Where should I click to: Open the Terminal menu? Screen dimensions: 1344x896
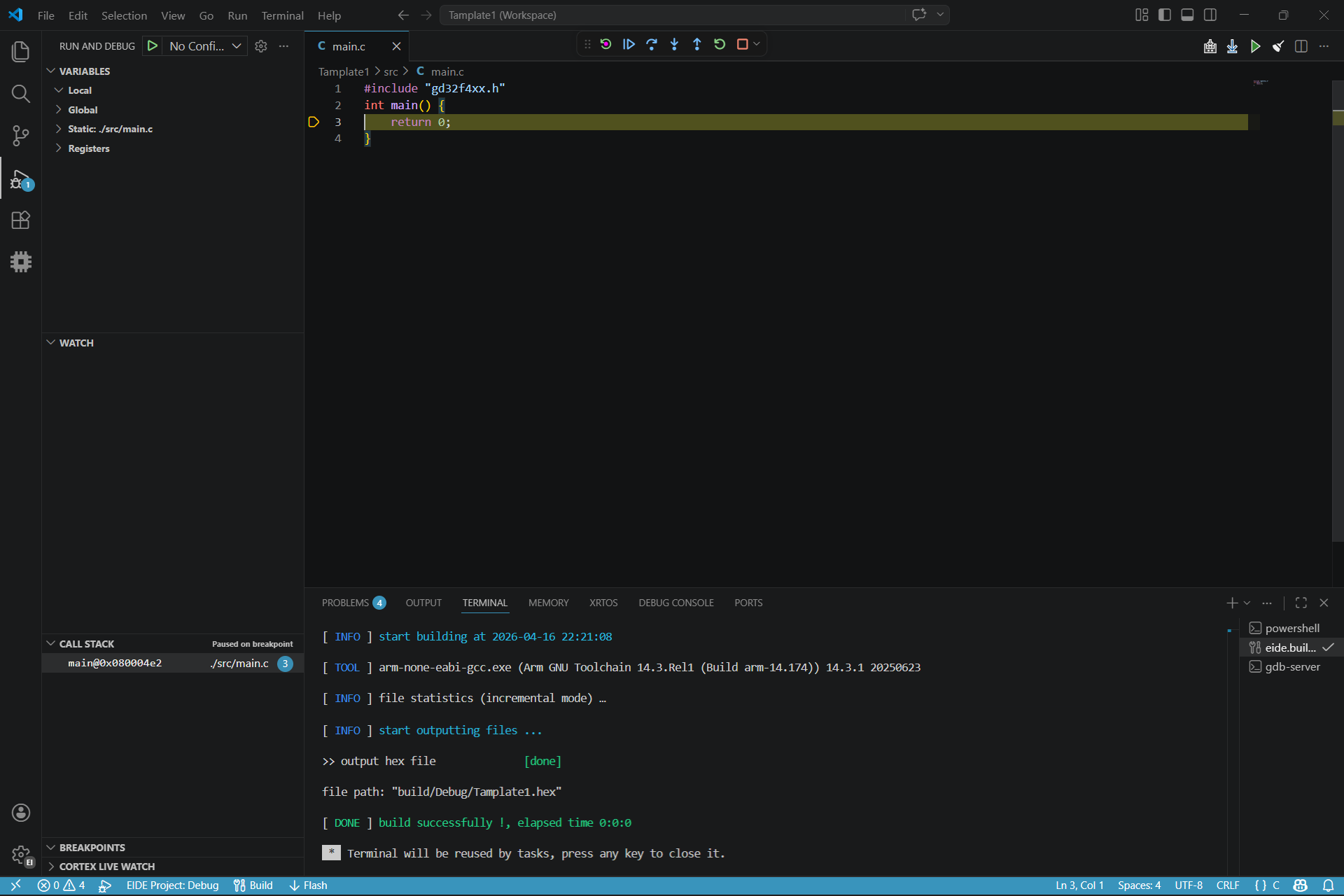[282, 15]
